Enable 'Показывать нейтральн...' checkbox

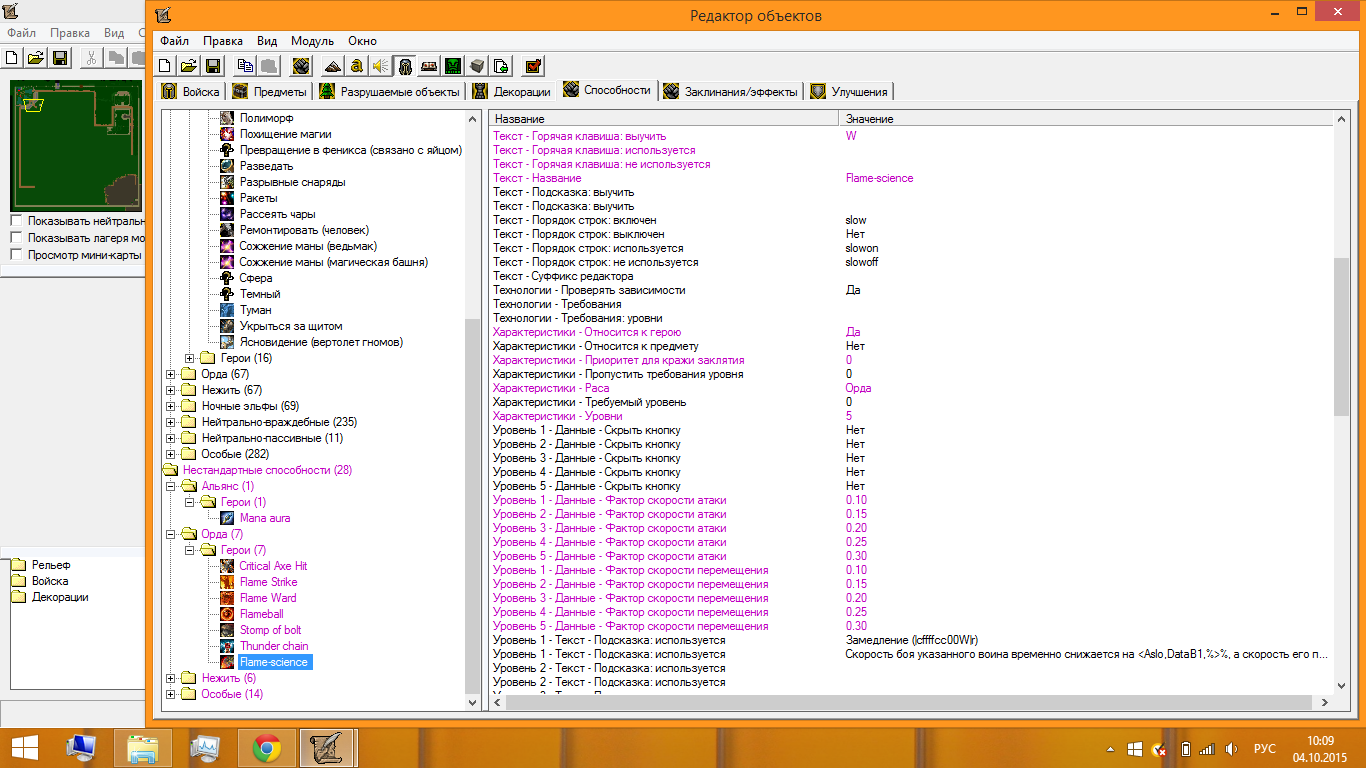(16, 221)
